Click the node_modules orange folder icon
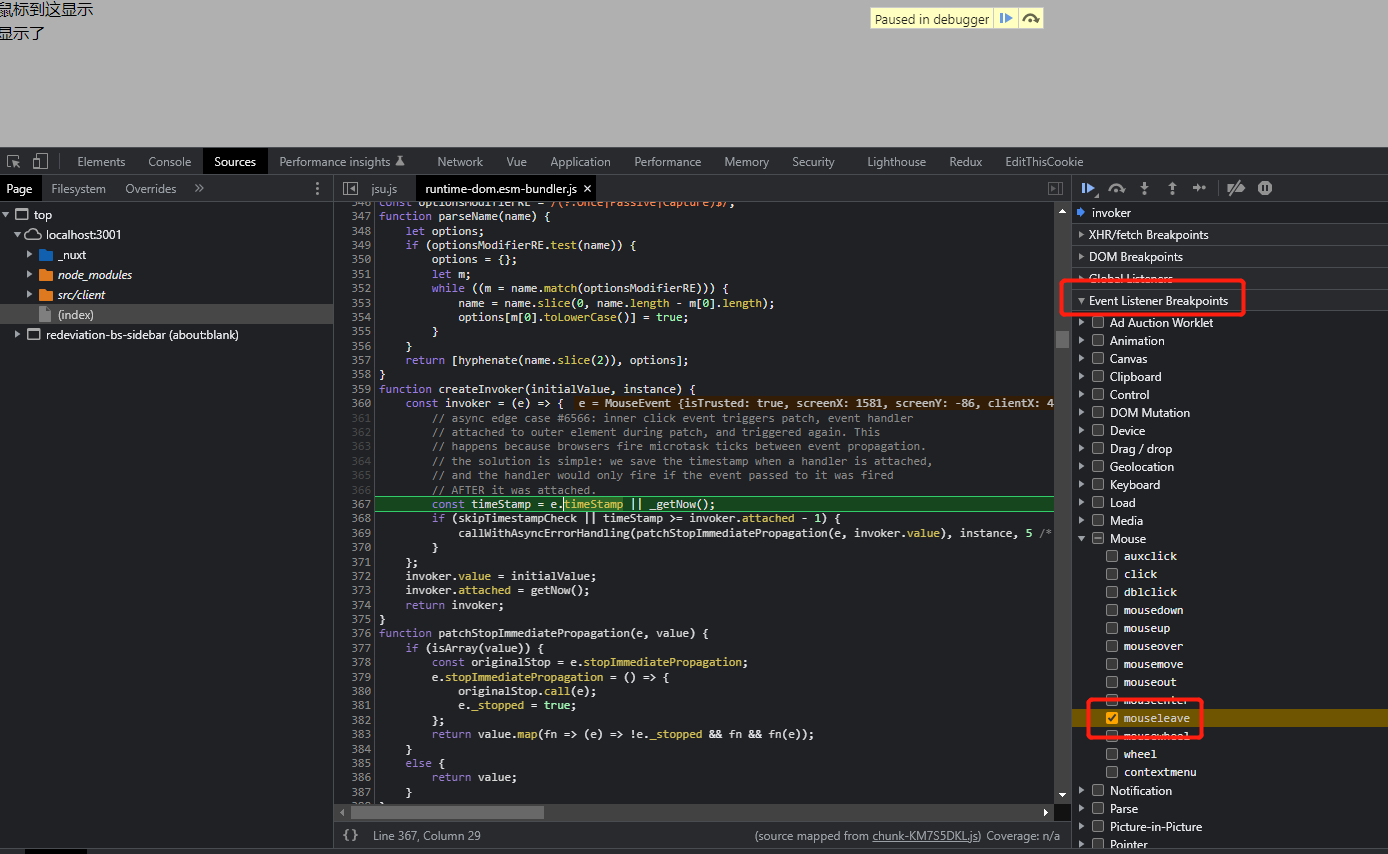The image size is (1388, 854). click(45, 275)
